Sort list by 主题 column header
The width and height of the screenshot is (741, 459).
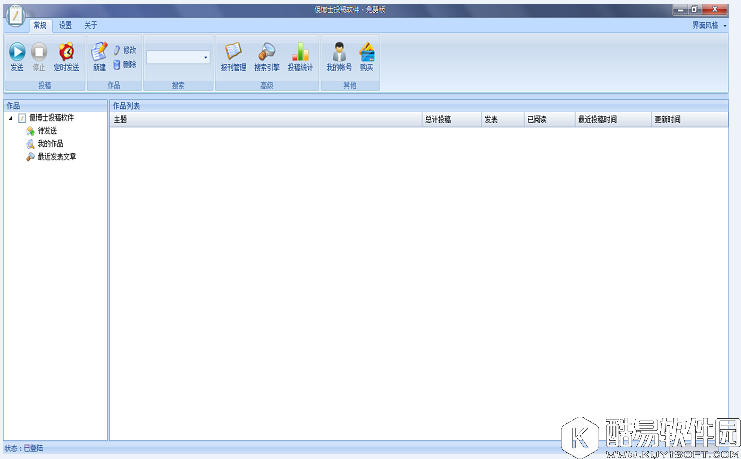click(266, 120)
